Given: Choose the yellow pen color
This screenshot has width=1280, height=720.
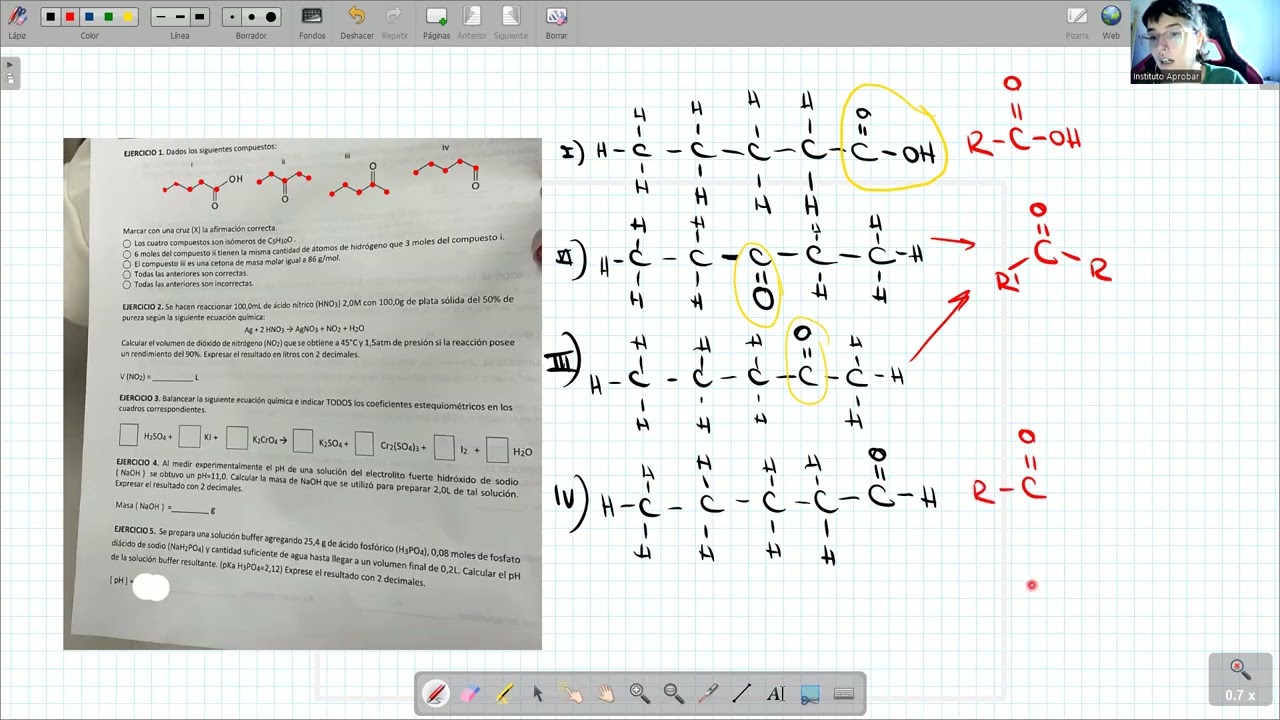Looking at the screenshot, I should (x=127, y=17).
